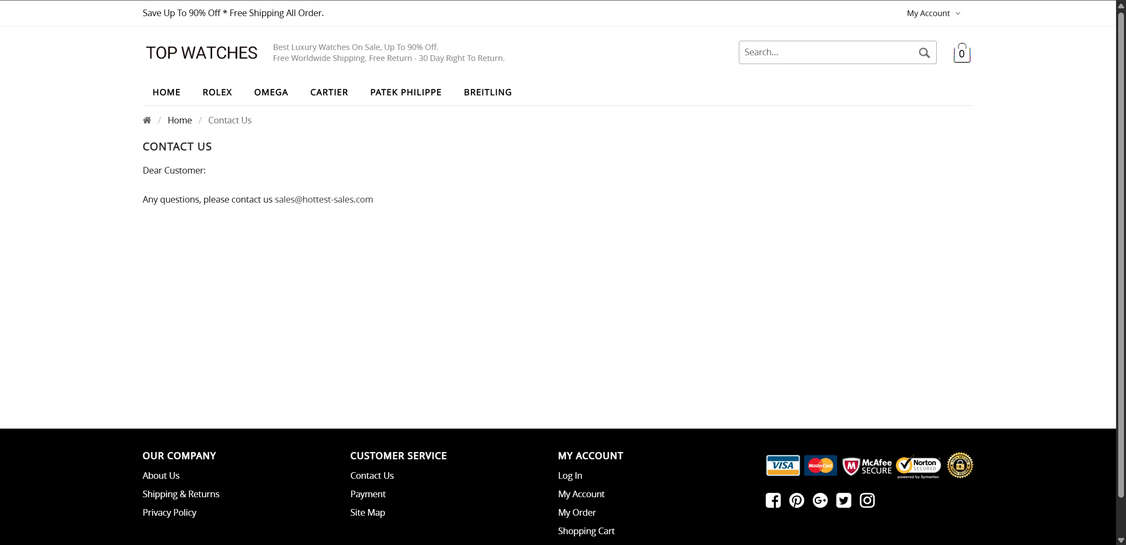Open My Order footer link
1126x545 pixels.
pos(577,513)
